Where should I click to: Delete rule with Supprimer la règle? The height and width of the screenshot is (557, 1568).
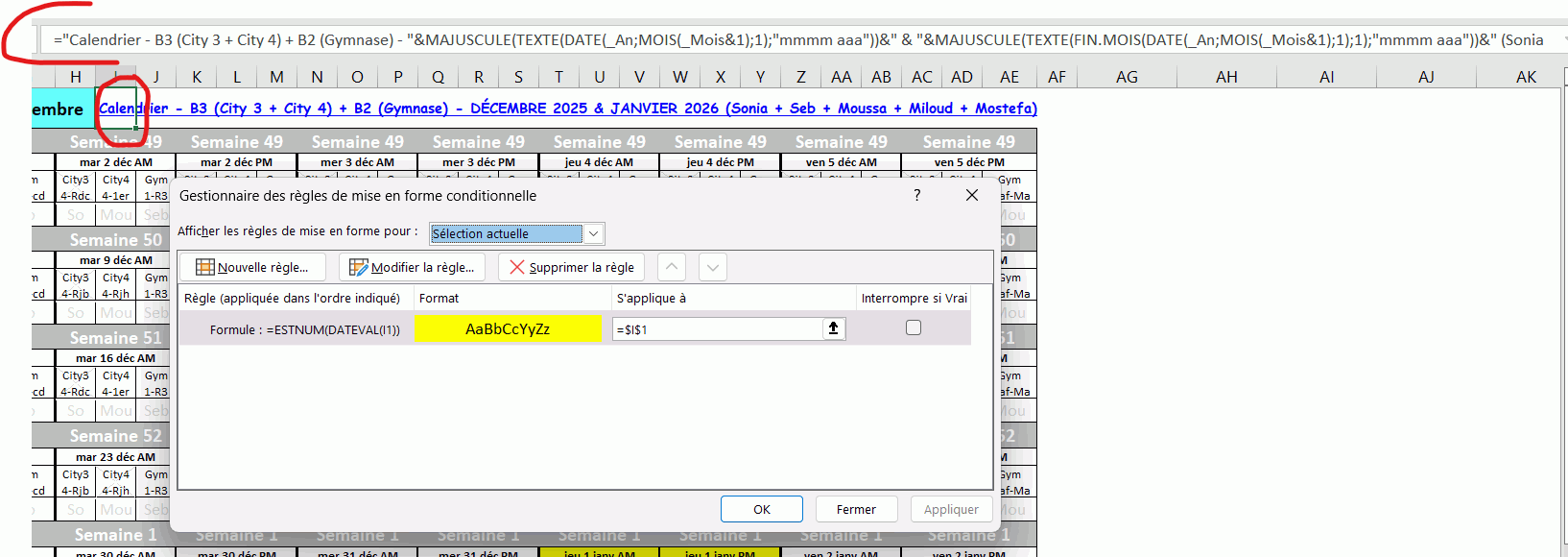[571, 267]
